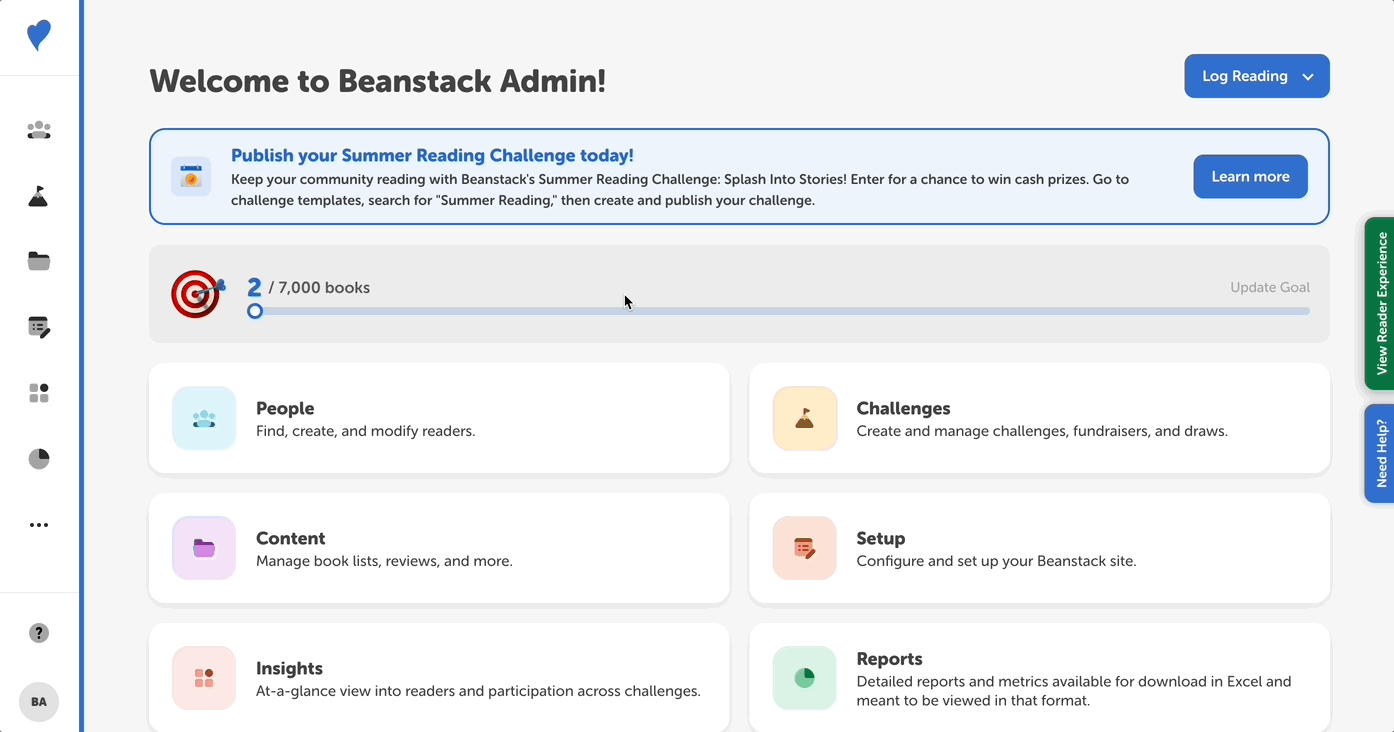Image resolution: width=1394 pixels, height=732 pixels.
Task: Click the Learn more button
Action: pyautogui.click(x=1250, y=176)
